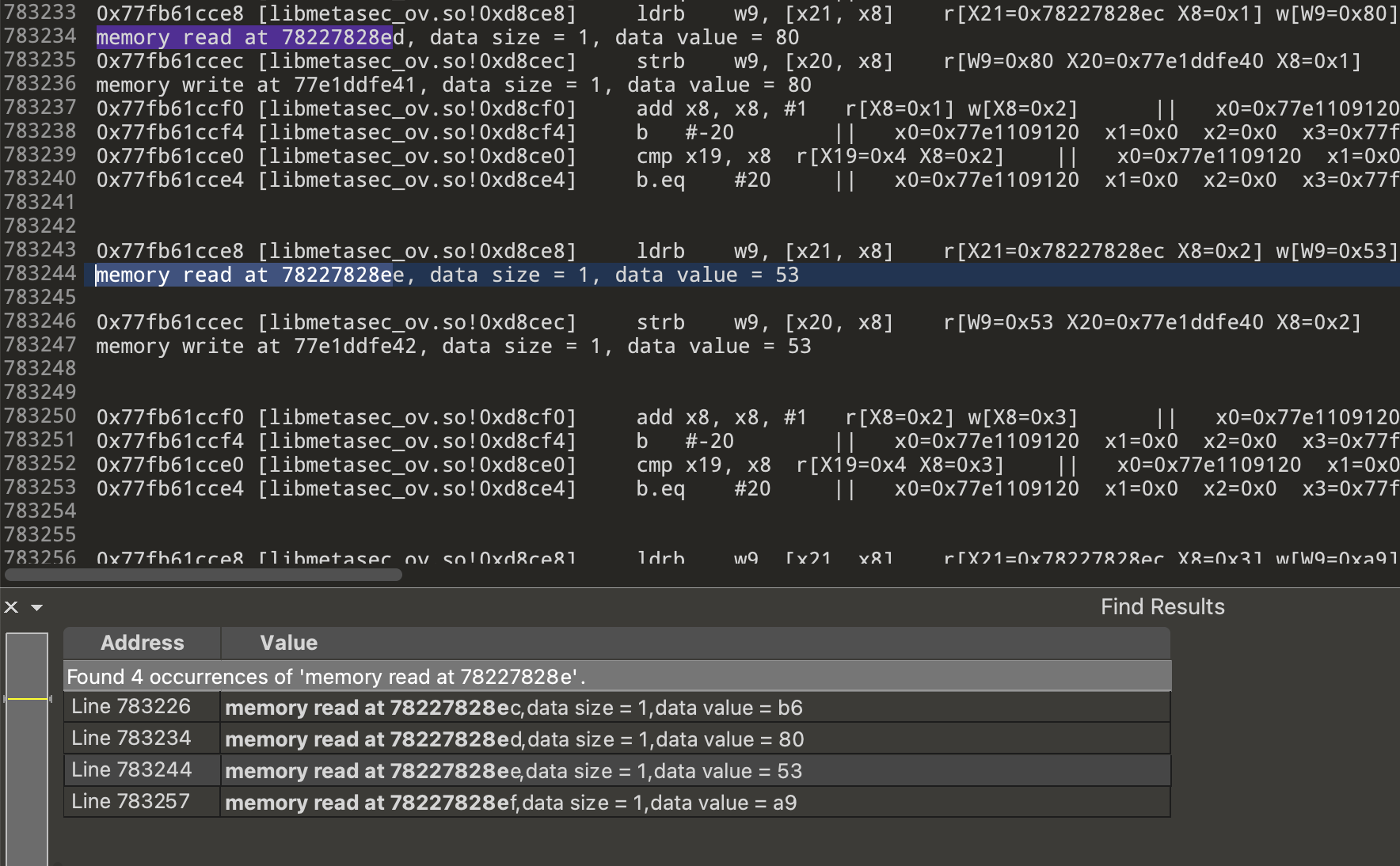1400x866 pixels.
Task: Close the Find Results panel
Action: 11,607
